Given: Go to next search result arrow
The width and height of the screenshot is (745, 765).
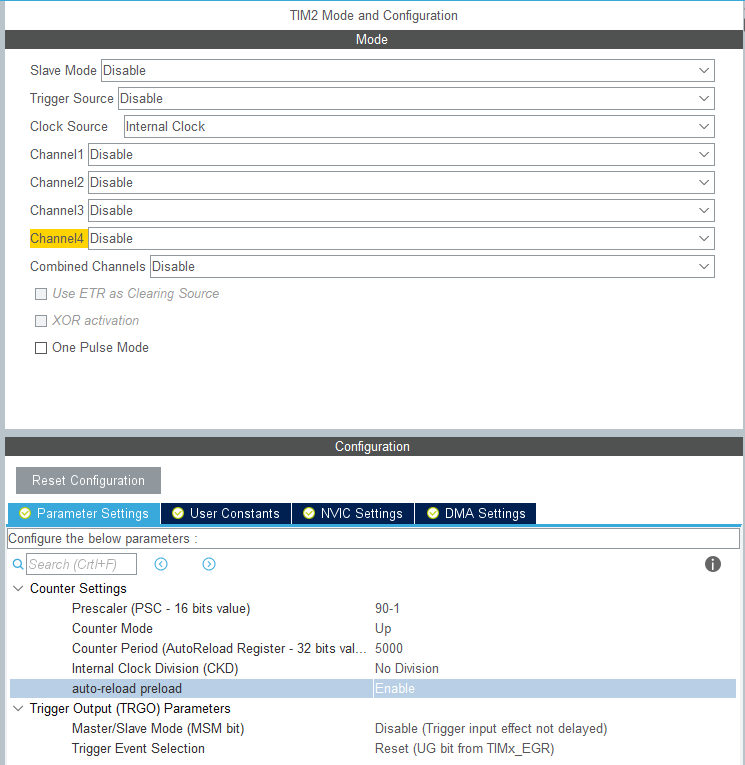Looking at the screenshot, I should click(x=209, y=564).
